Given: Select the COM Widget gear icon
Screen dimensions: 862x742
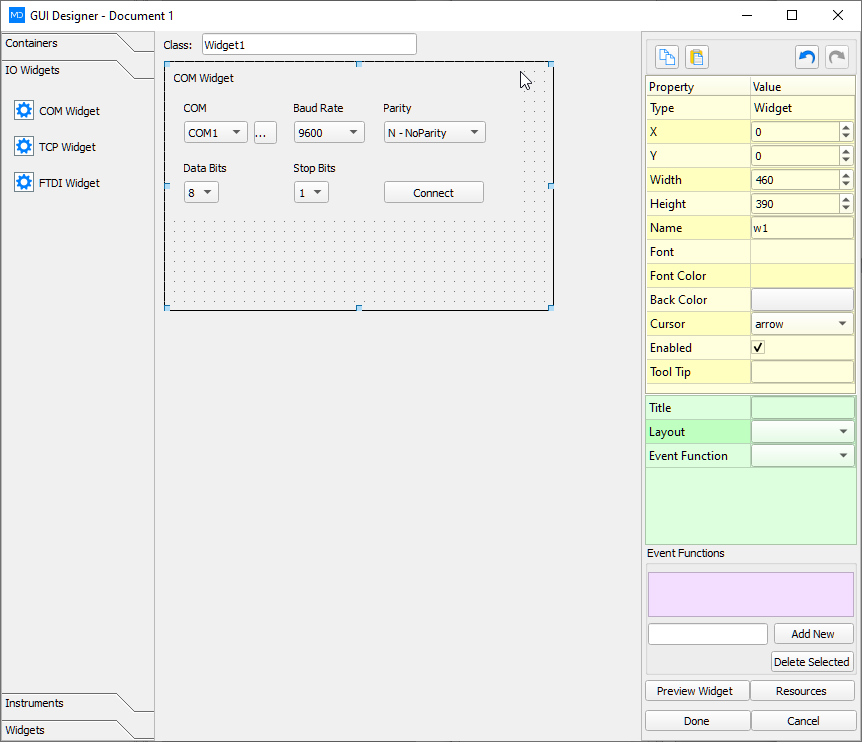Looking at the screenshot, I should pyautogui.click(x=24, y=111).
